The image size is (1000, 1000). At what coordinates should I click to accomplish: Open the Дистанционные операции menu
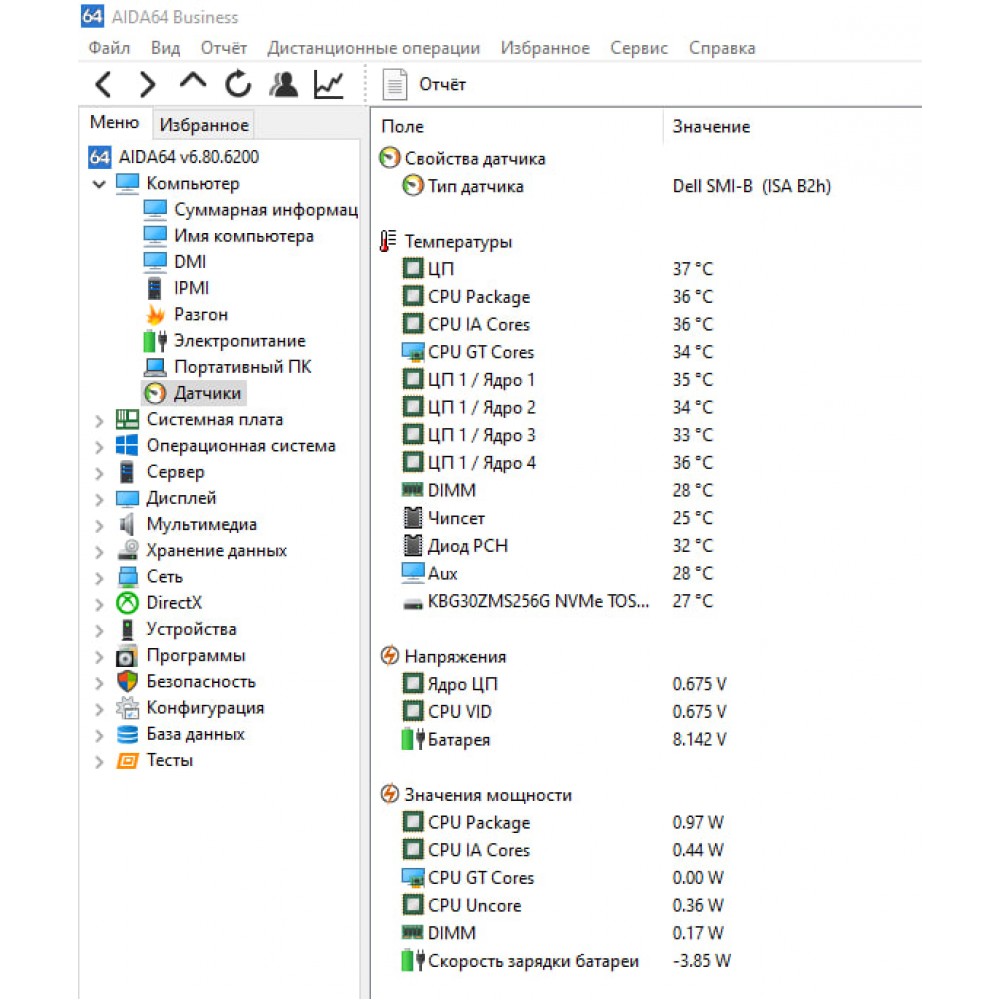coord(374,48)
